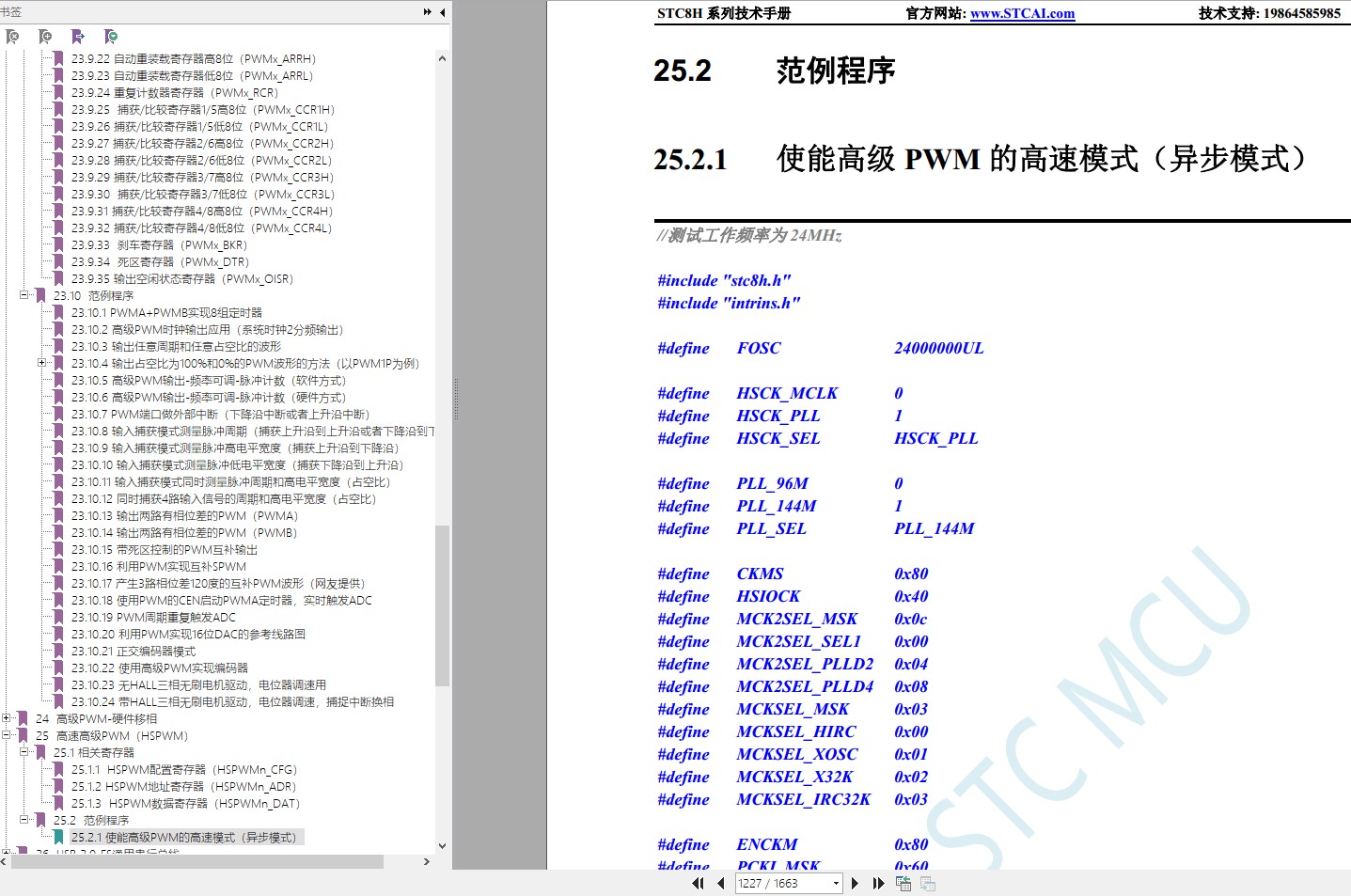The height and width of the screenshot is (896, 1351).
Task: Go to the next page
Action: [855, 884]
